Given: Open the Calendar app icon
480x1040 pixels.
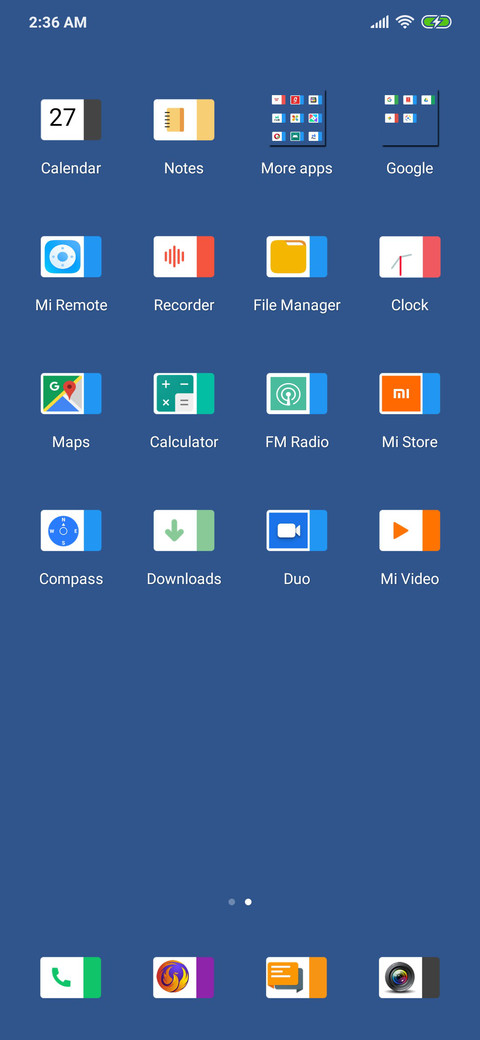Looking at the screenshot, I should point(71,120).
